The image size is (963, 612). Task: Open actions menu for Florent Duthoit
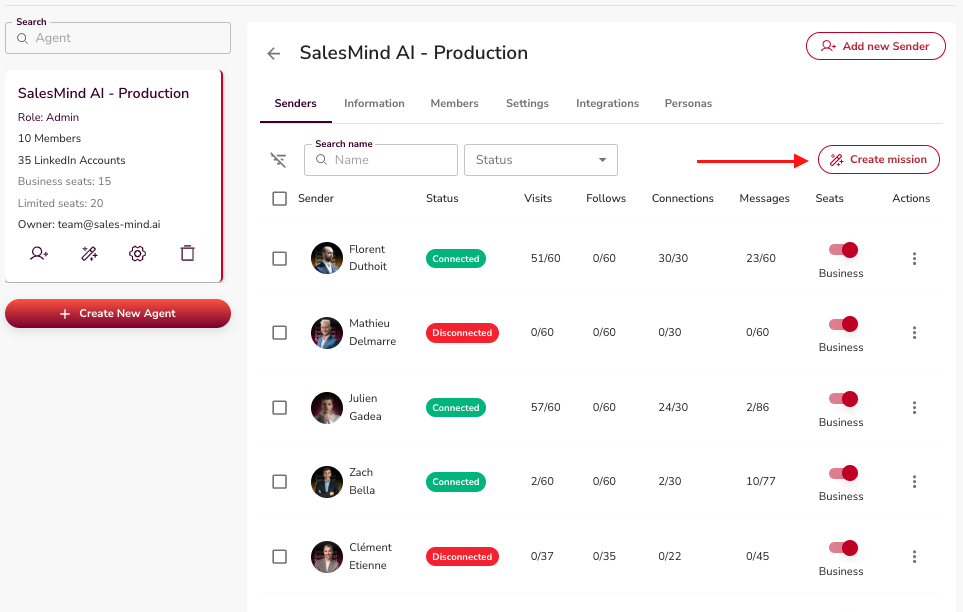click(914, 259)
